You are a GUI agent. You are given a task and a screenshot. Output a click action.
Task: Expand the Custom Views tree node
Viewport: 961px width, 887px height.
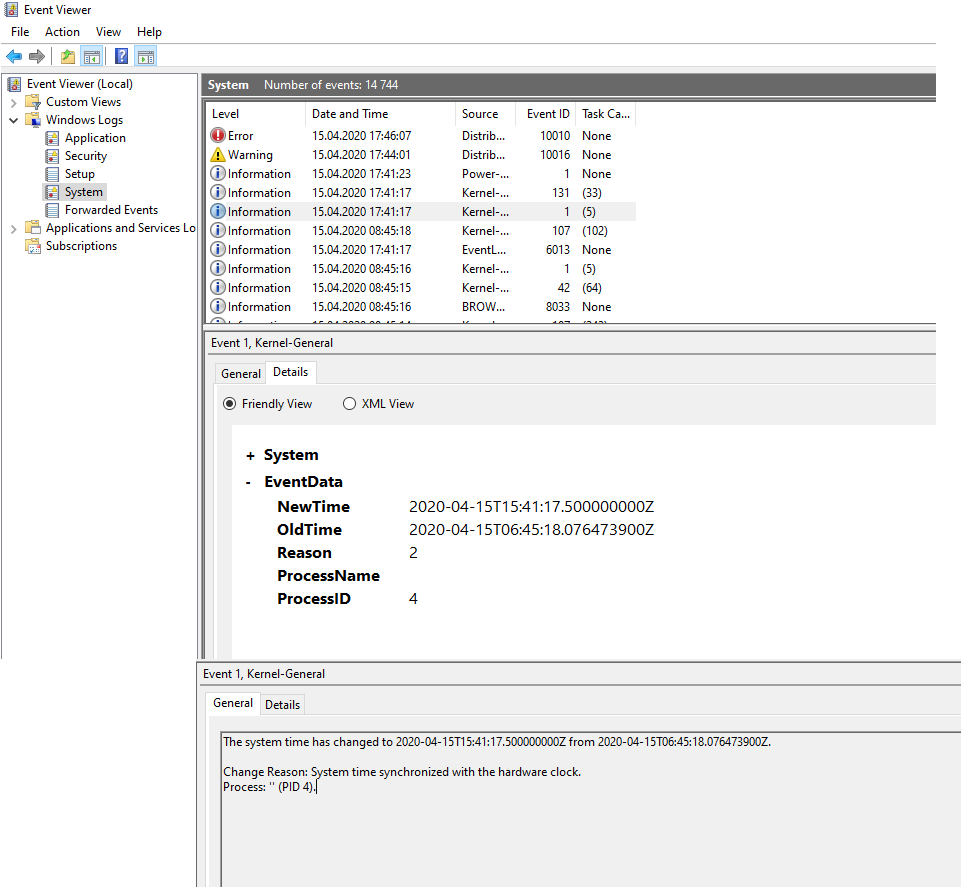[x=13, y=102]
